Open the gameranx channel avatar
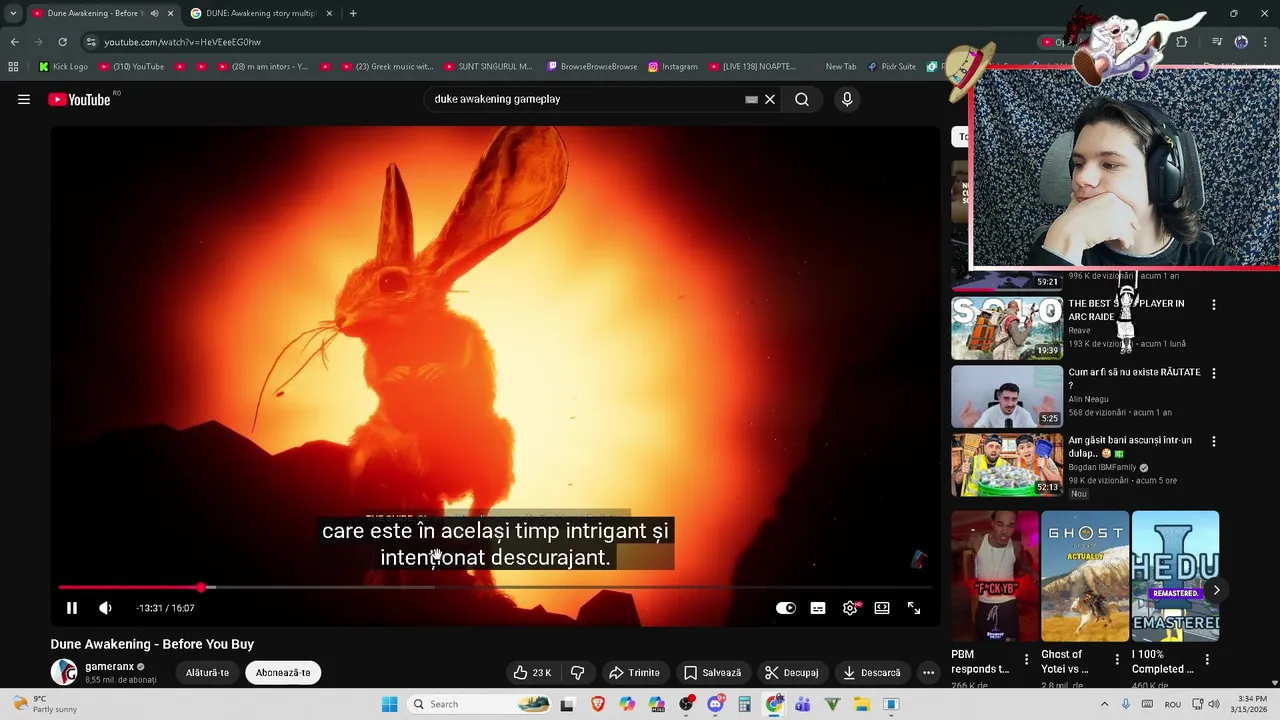The image size is (1280, 720). tap(64, 672)
